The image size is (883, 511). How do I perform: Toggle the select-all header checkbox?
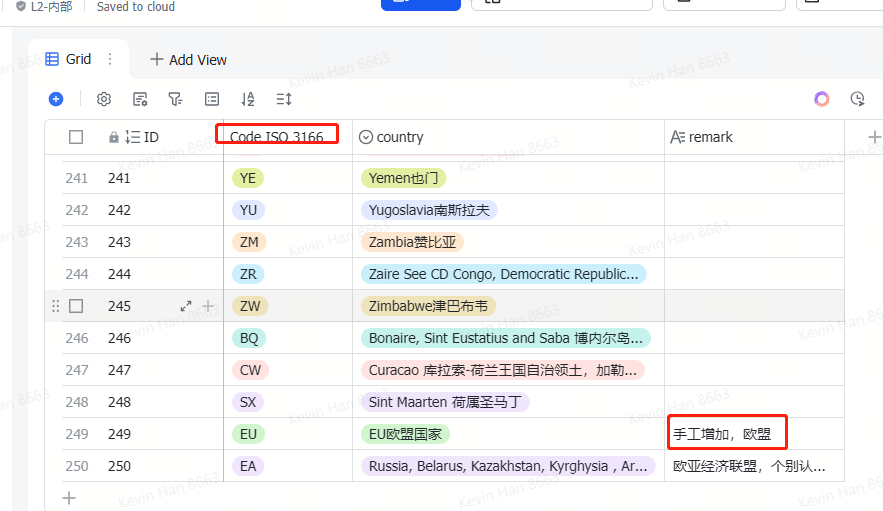(x=76, y=137)
